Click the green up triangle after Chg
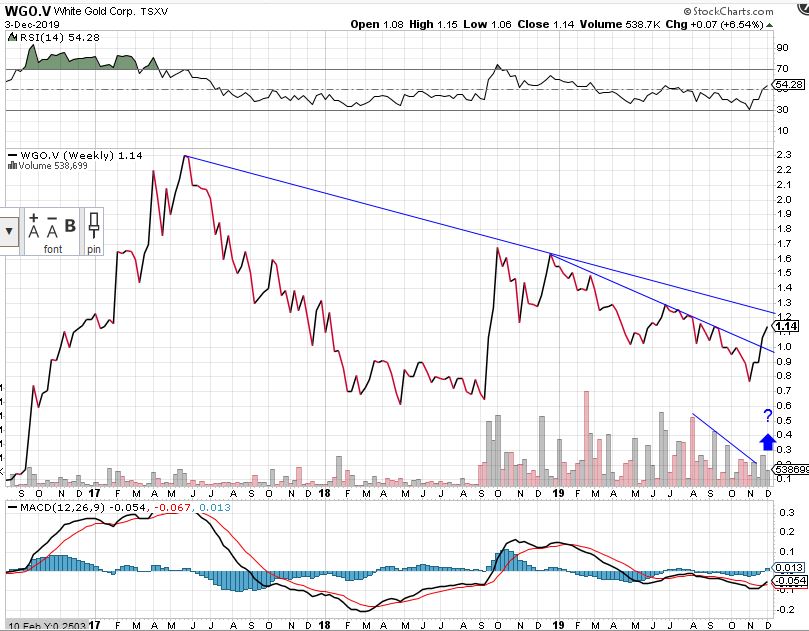Viewport: 809px width, 631px height. click(x=769, y=25)
